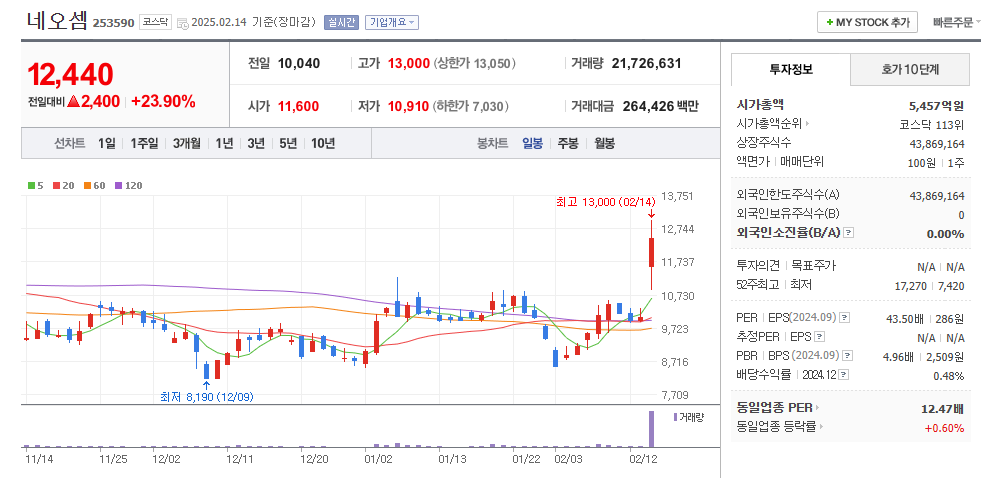
Task: Click help icon next to PER EPS(2024.09)
Action: [845, 317]
